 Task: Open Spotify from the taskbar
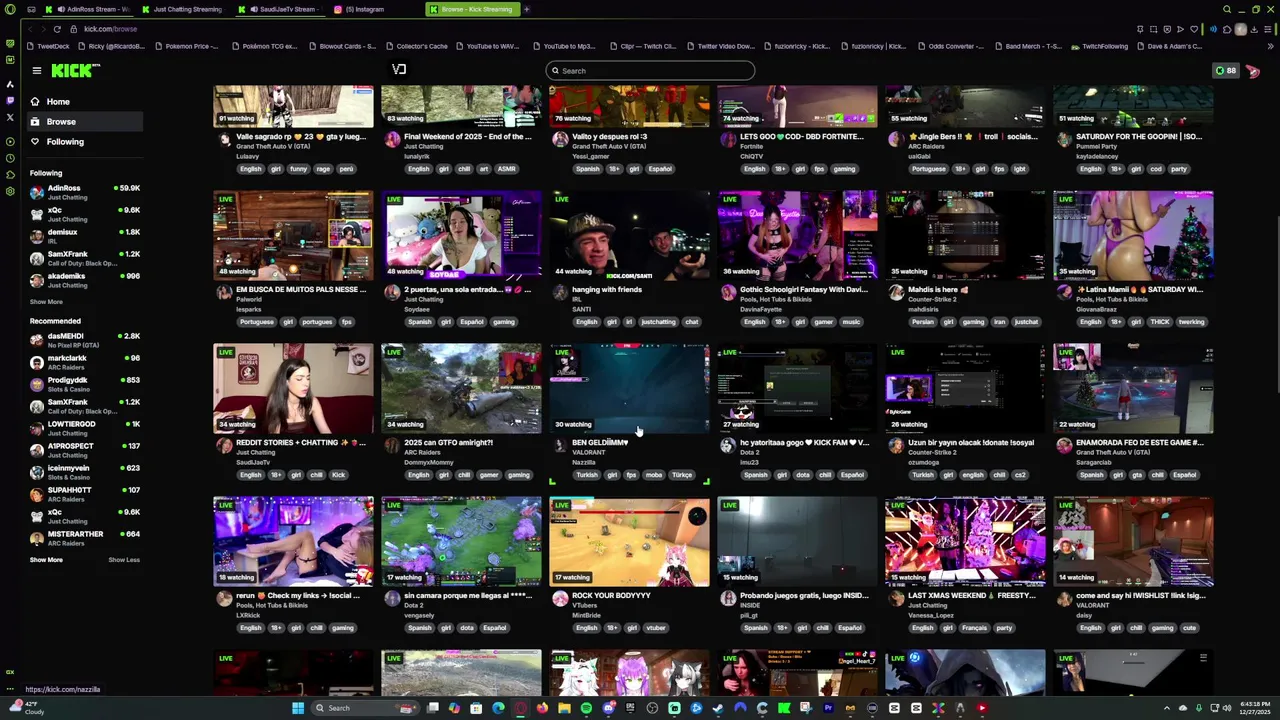click(x=586, y=708)
